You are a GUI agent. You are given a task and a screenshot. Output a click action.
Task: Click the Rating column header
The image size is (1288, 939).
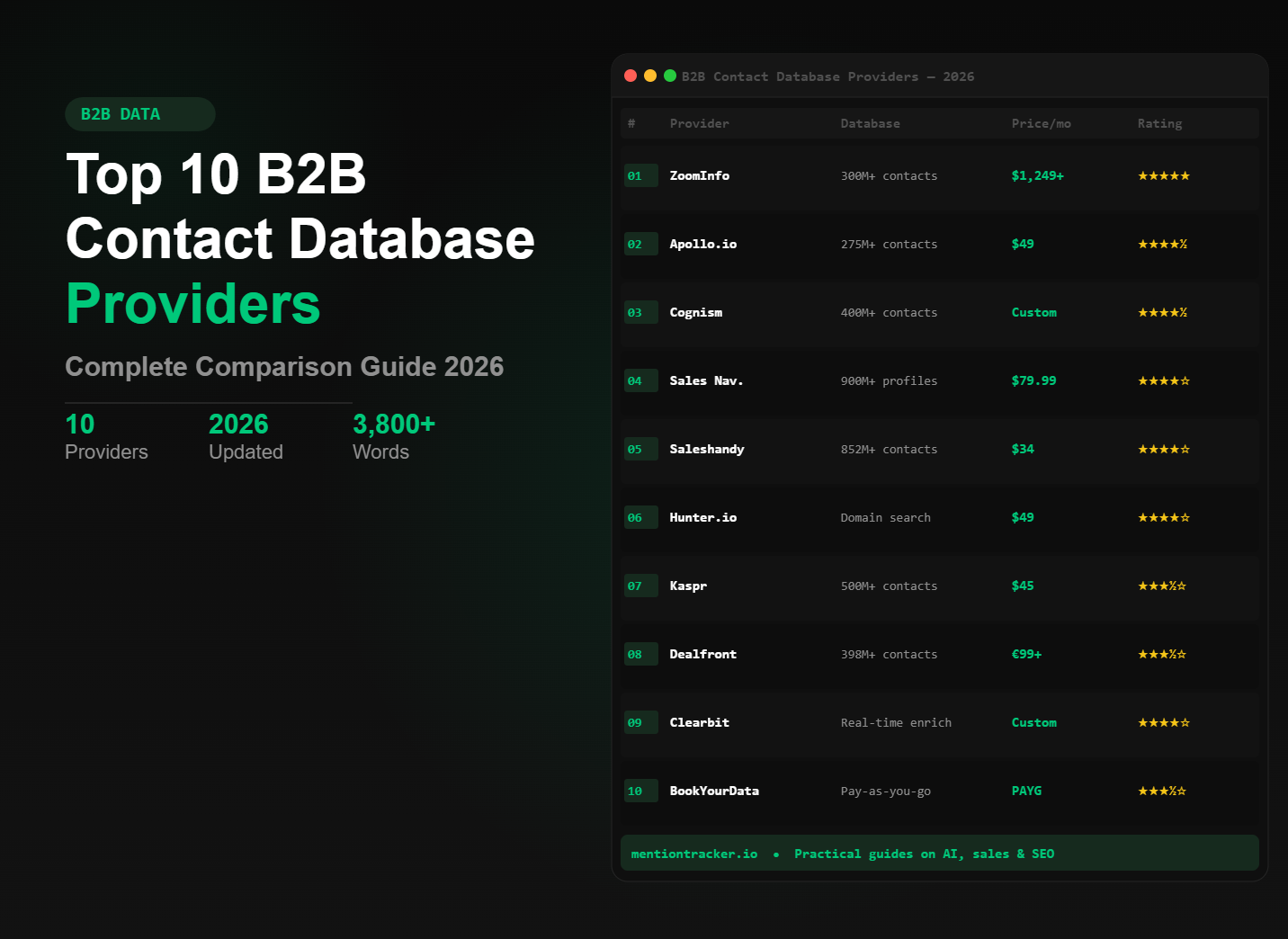(x=1160, y=123)
